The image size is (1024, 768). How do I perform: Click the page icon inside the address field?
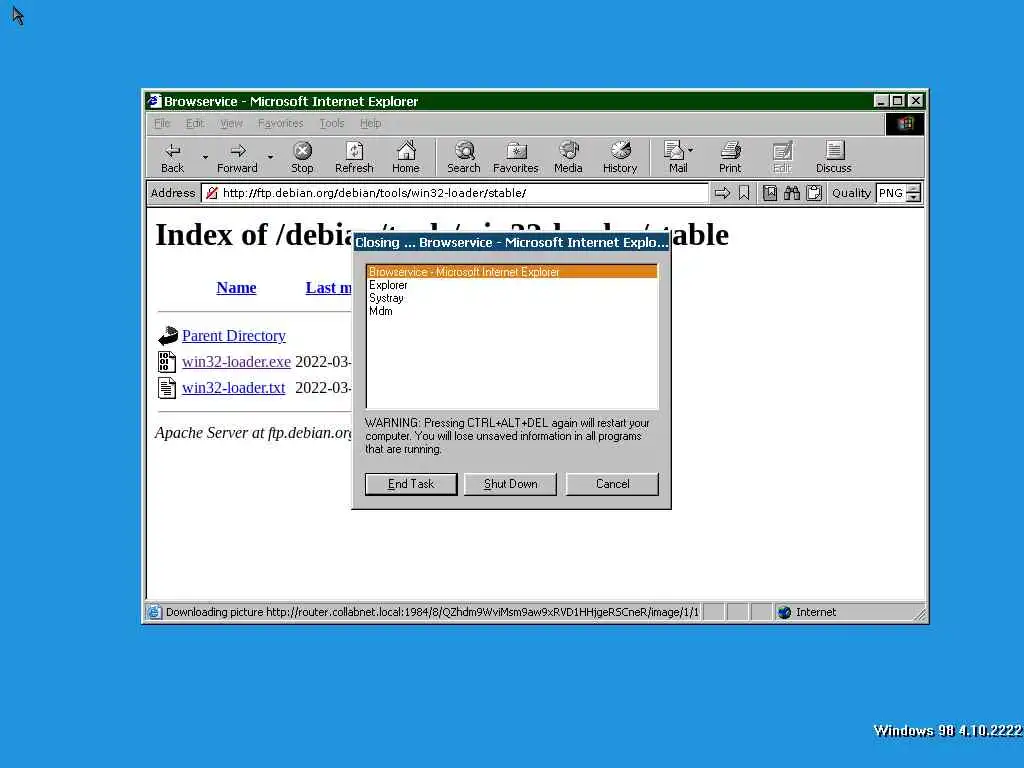[211, 193]
